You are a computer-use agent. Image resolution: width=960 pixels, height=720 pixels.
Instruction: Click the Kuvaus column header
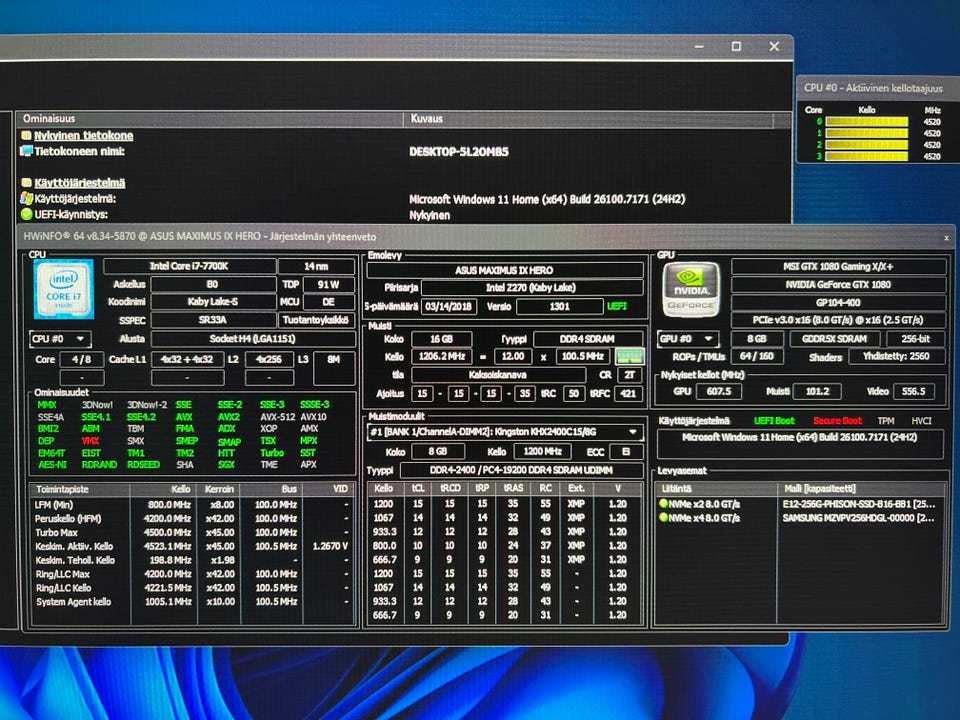(x=427, y=118)
